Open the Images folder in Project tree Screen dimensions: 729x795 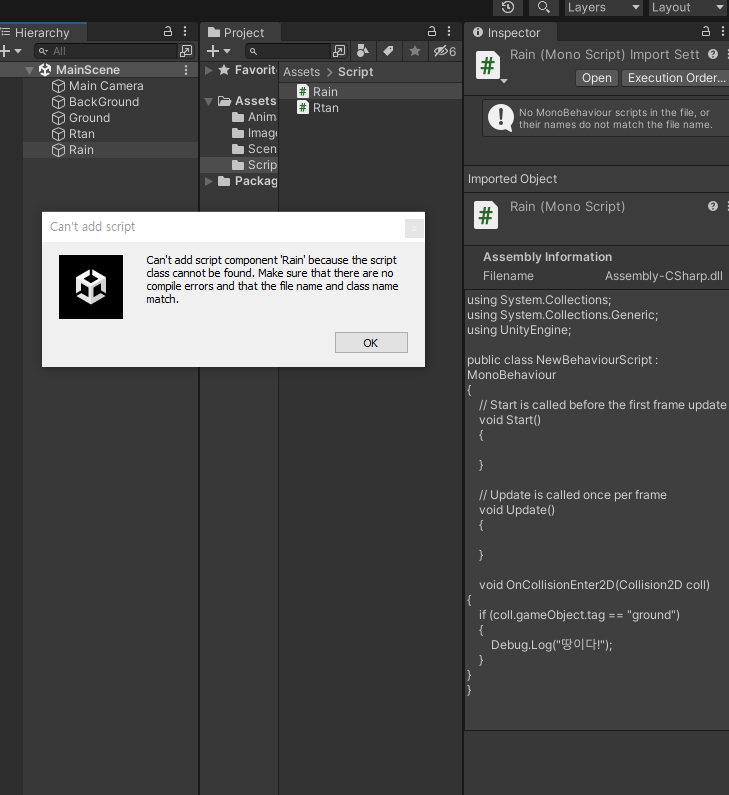254,133
